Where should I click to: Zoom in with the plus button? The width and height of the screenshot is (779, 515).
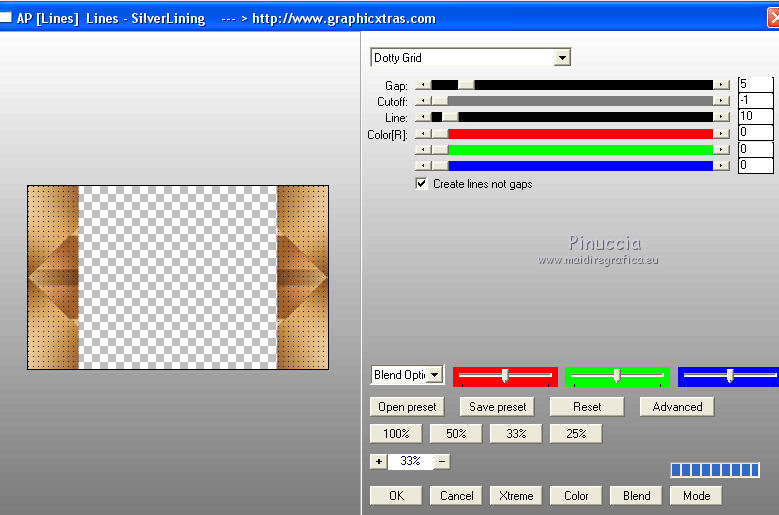pos(379,461)
